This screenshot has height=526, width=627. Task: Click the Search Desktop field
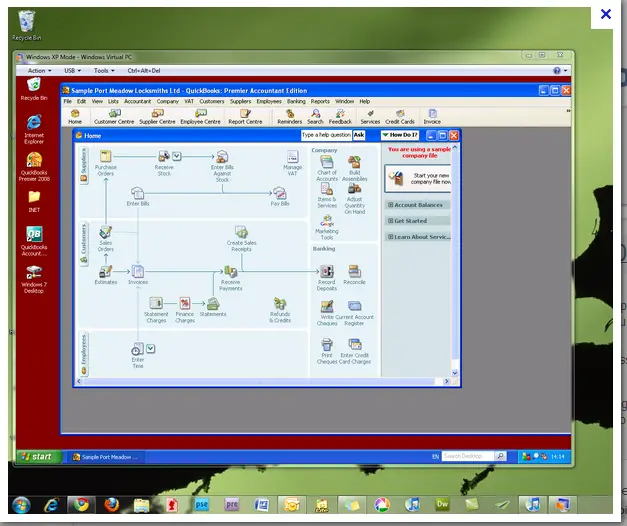pos(468,456)
